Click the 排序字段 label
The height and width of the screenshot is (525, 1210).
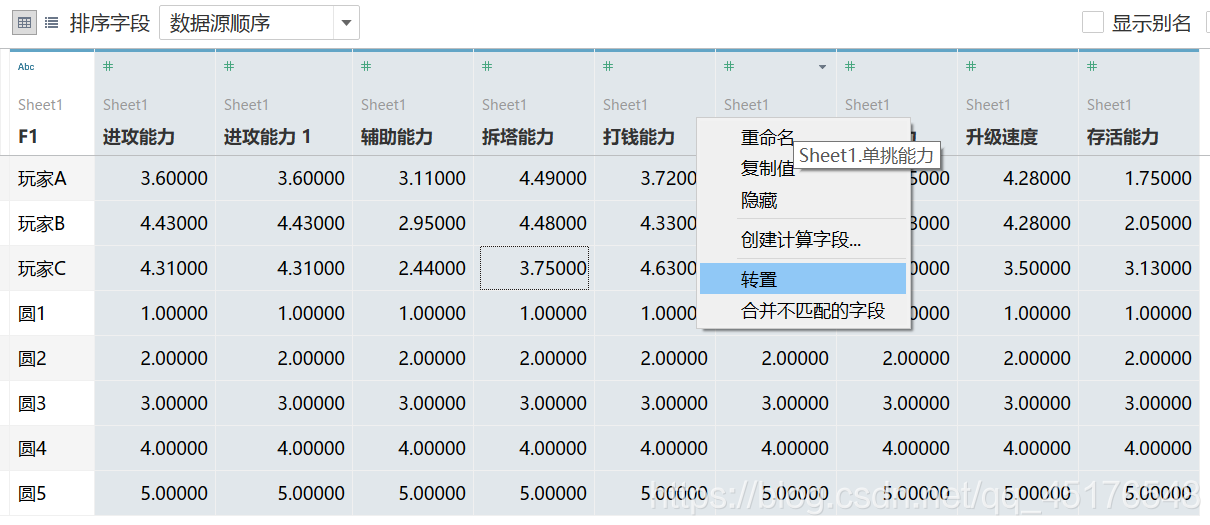pyautogui.click(x=110, y=23)
